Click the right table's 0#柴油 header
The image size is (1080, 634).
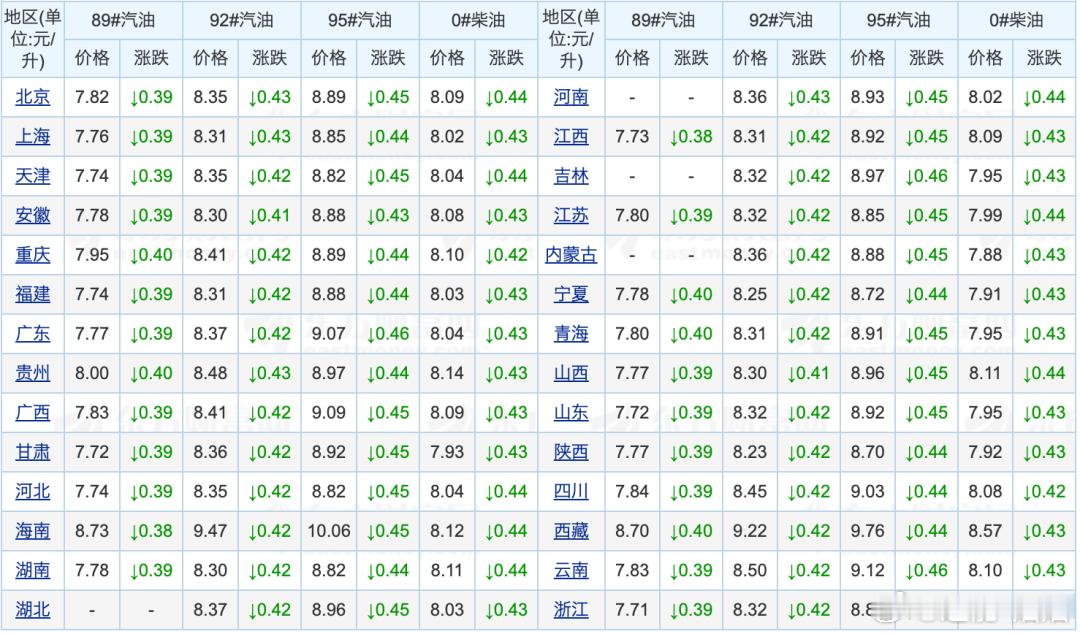[1017, 20]
